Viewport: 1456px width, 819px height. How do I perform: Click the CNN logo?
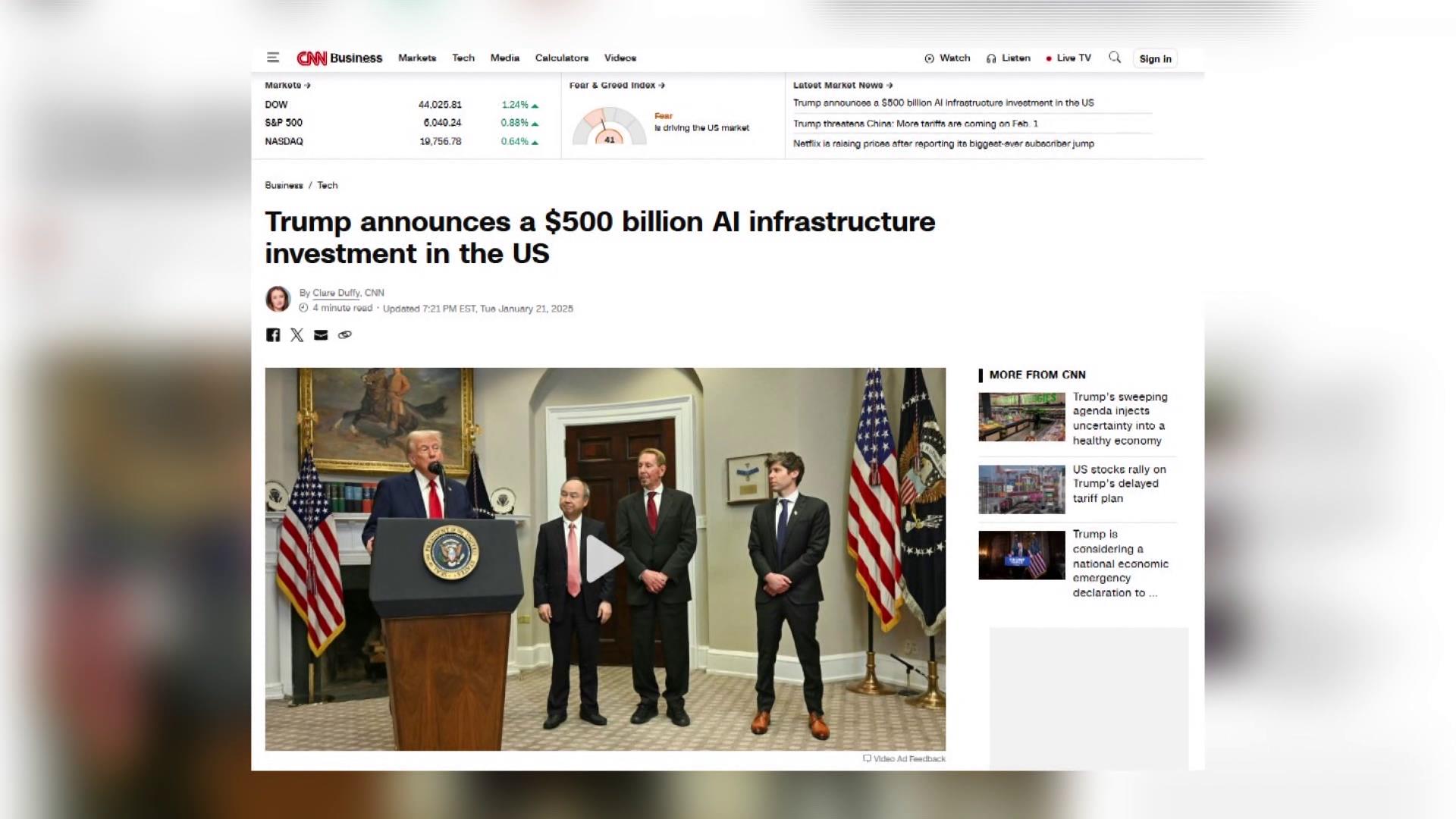312,58
